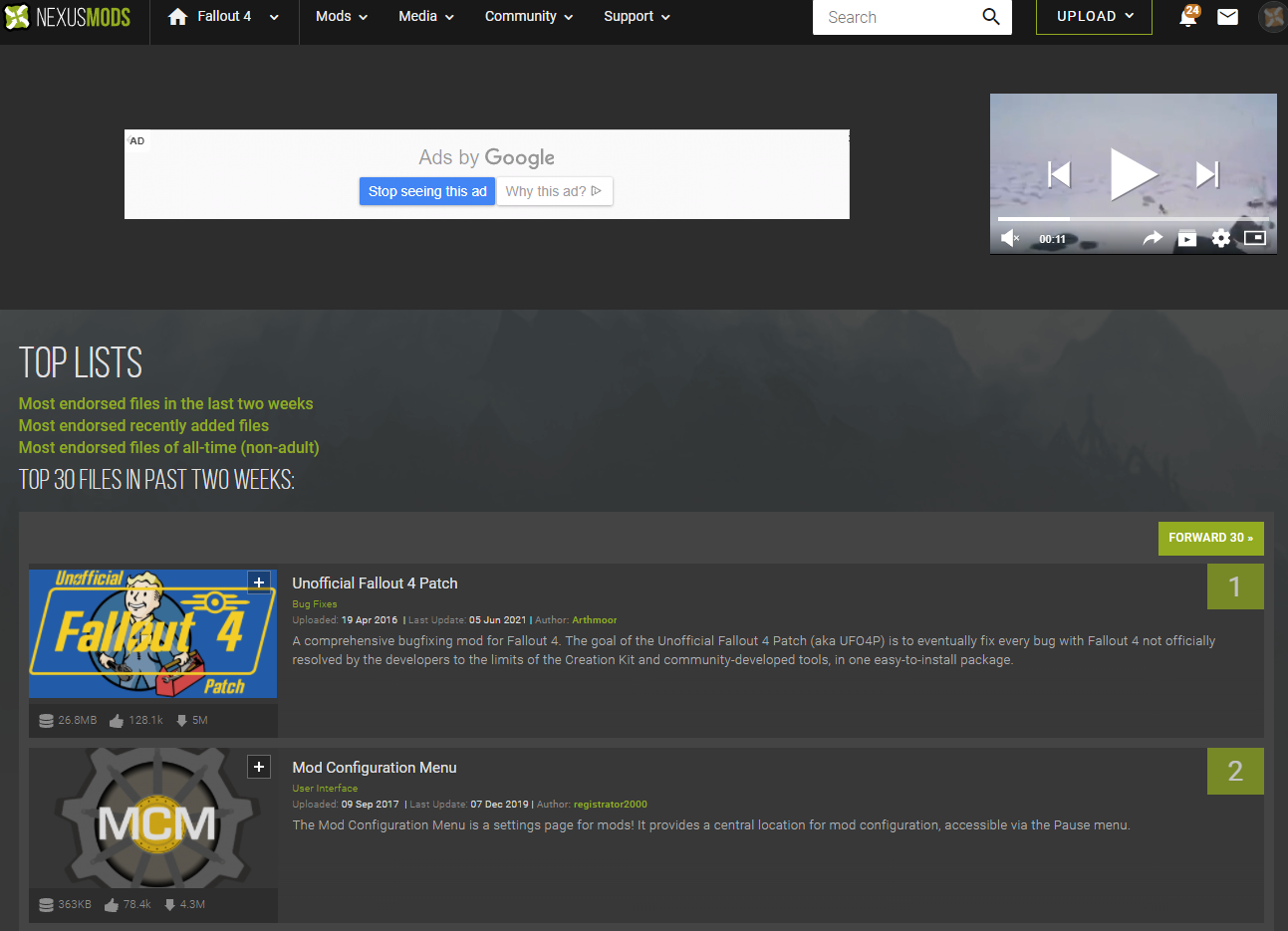The width and height of the screenshot is (1288, 931).
Task: Unmute the video player
Action: point(1010,238)
